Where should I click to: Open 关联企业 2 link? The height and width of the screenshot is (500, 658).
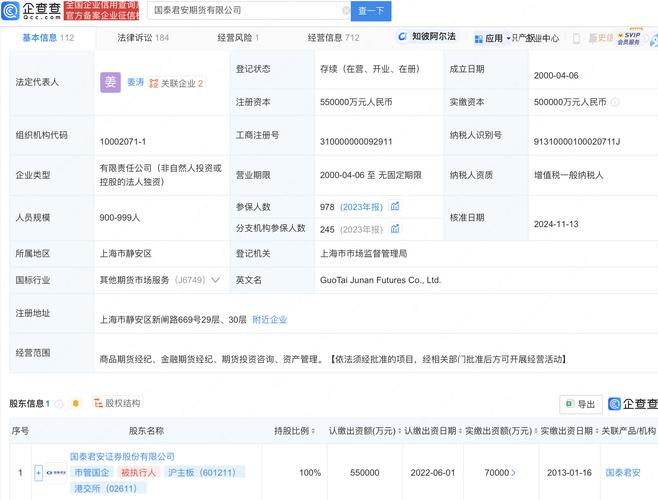click(x=176, y=83)
